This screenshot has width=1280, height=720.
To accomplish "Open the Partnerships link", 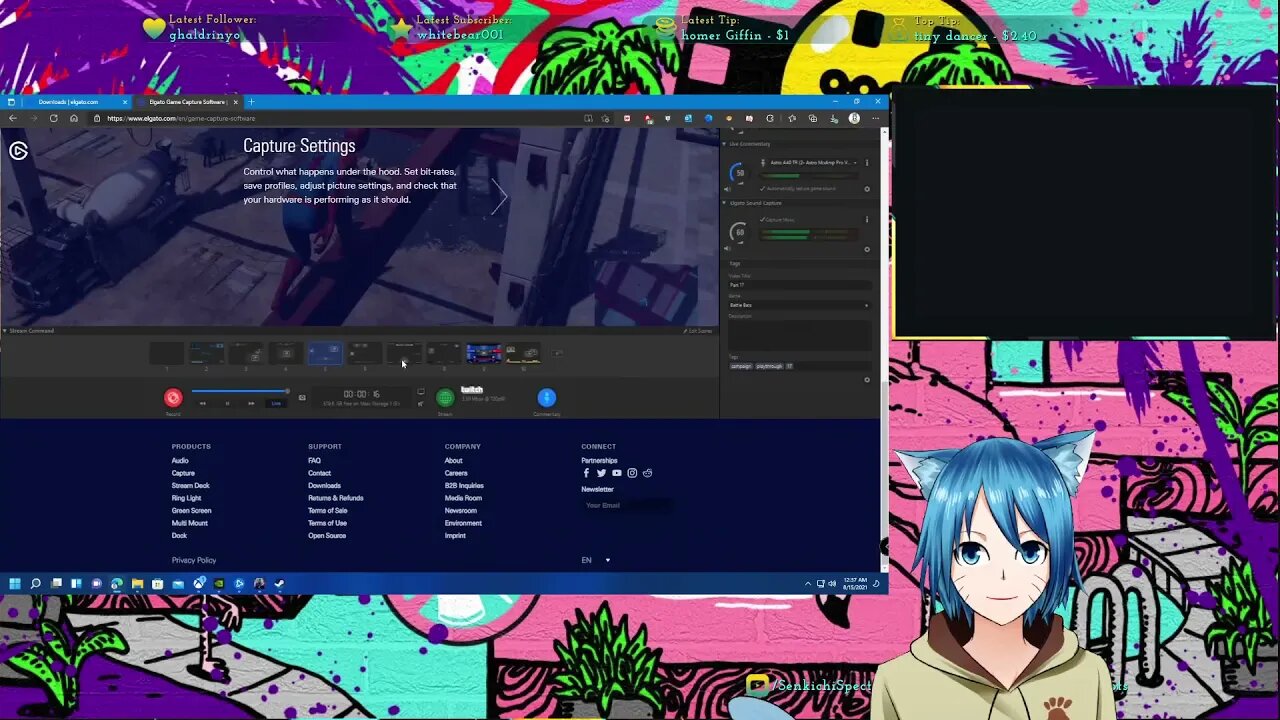I will point(599,461).
